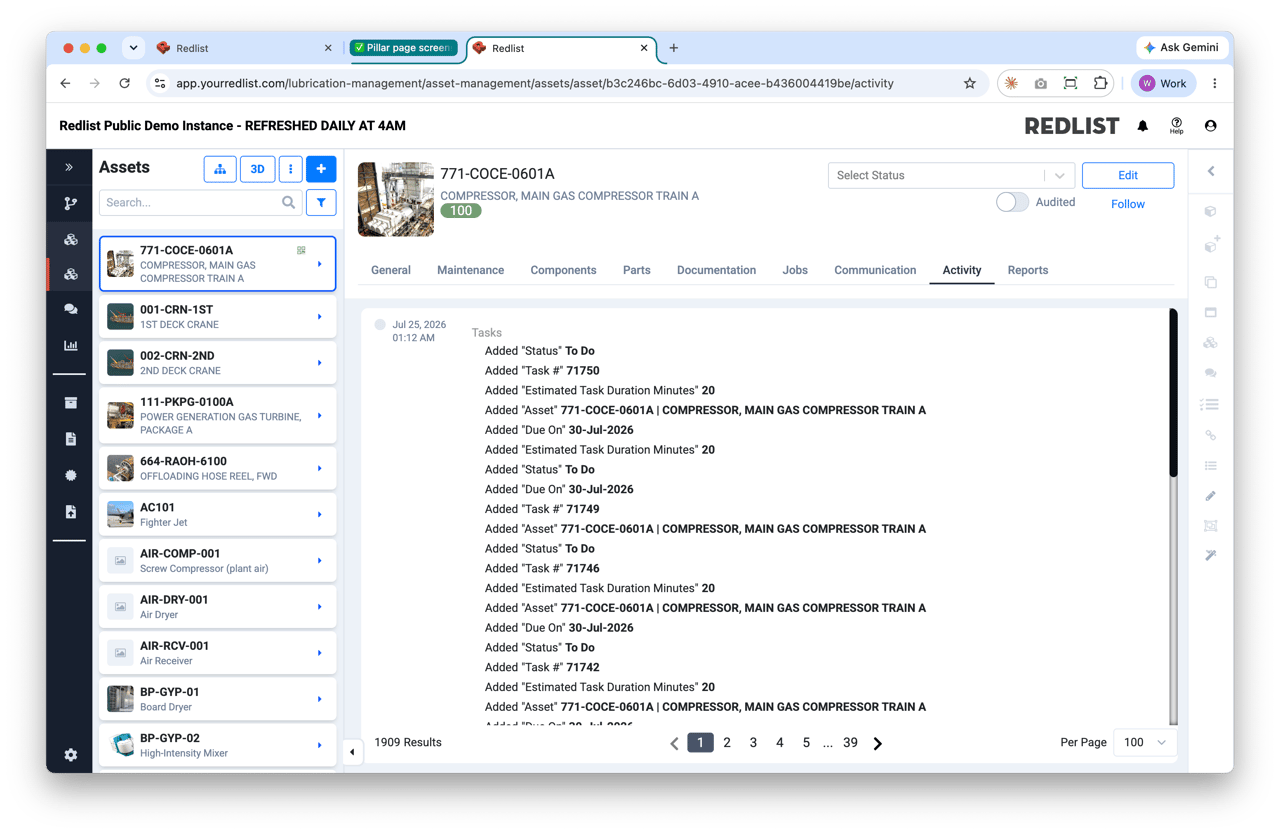The image size is (1280, 834).
Task: Open the bar chart analytics icon in sidebar
Action: pyautogui.click(x=70, y=345)
